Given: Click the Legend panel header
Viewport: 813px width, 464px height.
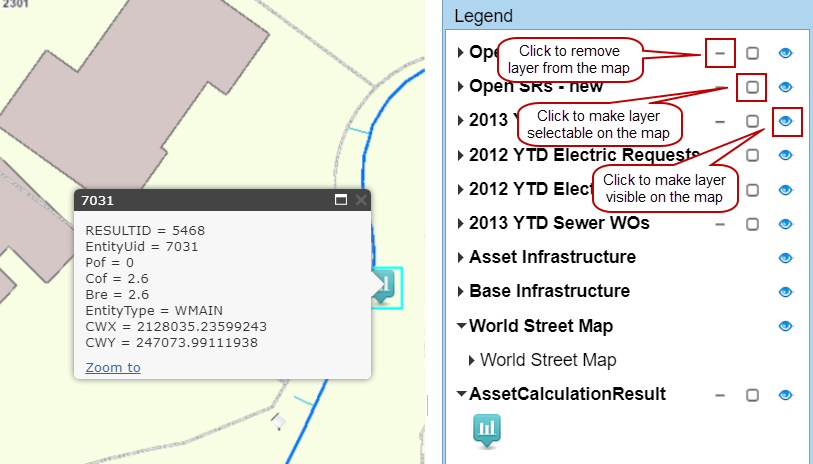Looking at the screenshot, I should (x=628, y=16).
